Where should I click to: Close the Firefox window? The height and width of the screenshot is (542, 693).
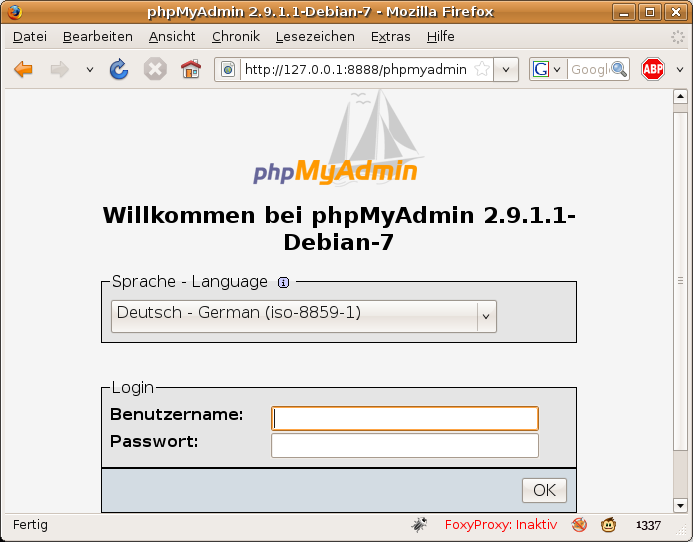pos(676,12)
